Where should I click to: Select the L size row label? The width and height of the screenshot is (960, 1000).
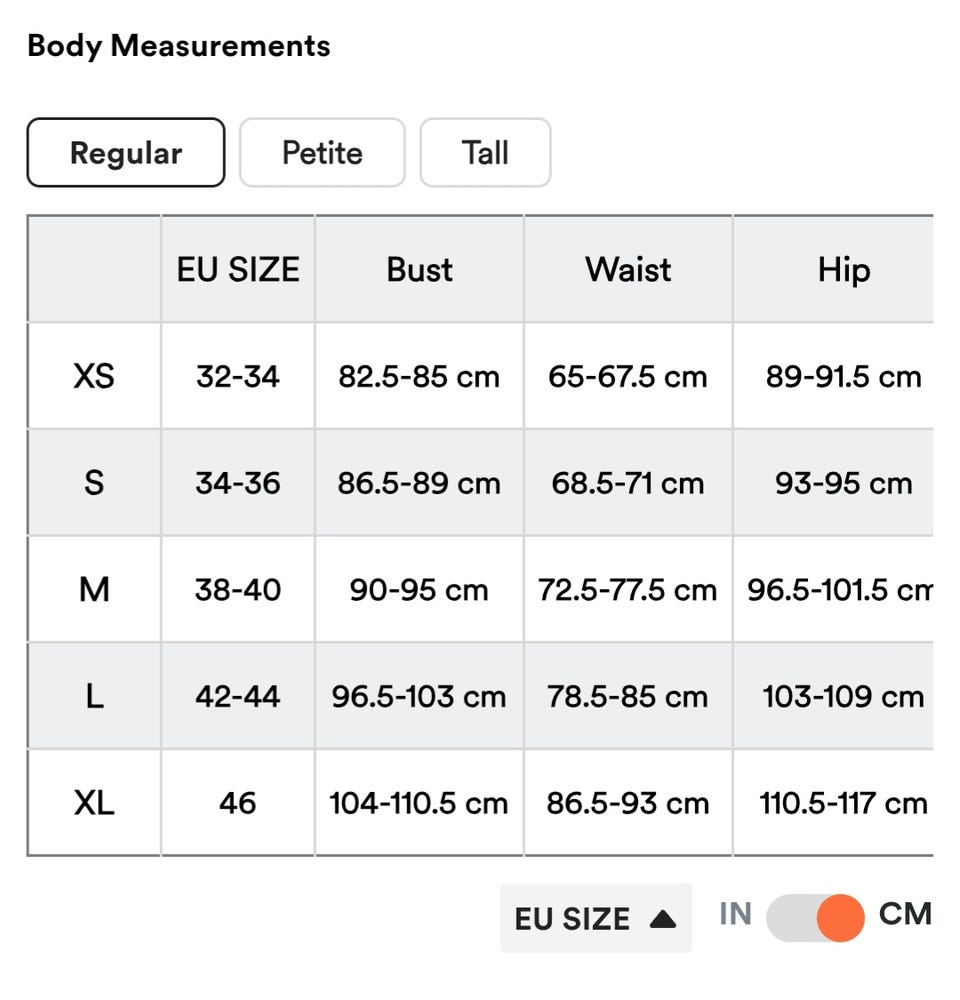pyautogui.click(x=94, y=696)
